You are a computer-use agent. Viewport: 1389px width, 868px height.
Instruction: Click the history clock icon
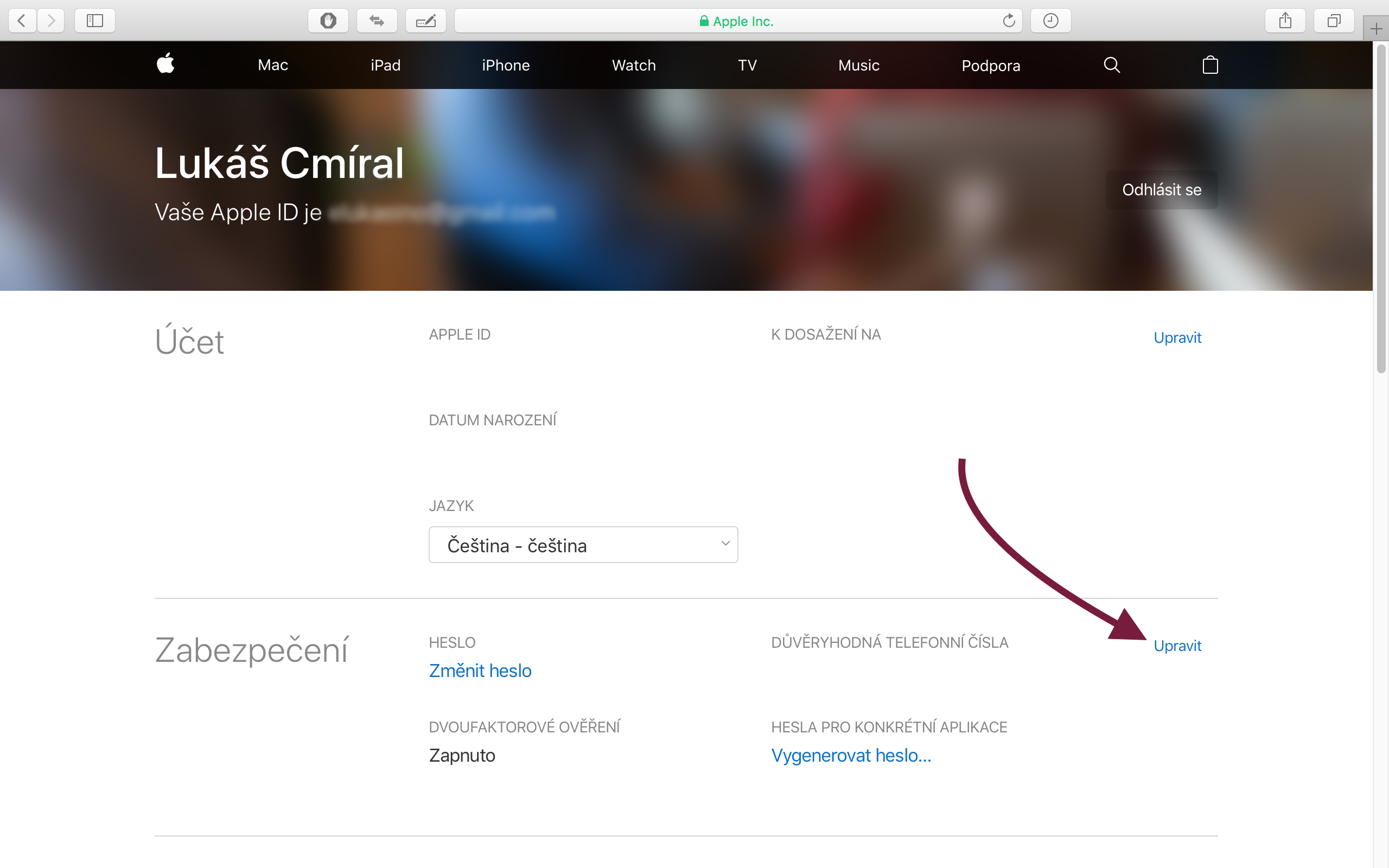pyautogui.click(x=1050, y=21)
